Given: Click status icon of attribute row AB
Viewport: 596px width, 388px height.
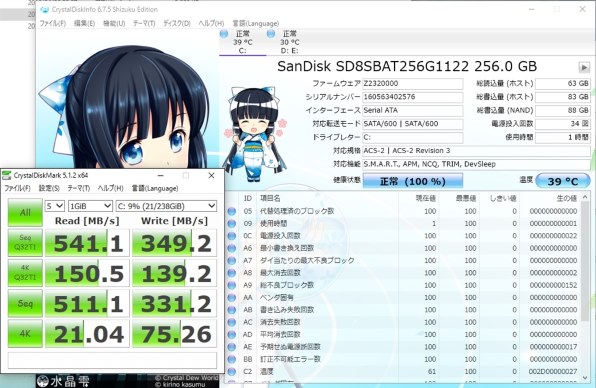Looking at the screenshot, I should [231, 310].
